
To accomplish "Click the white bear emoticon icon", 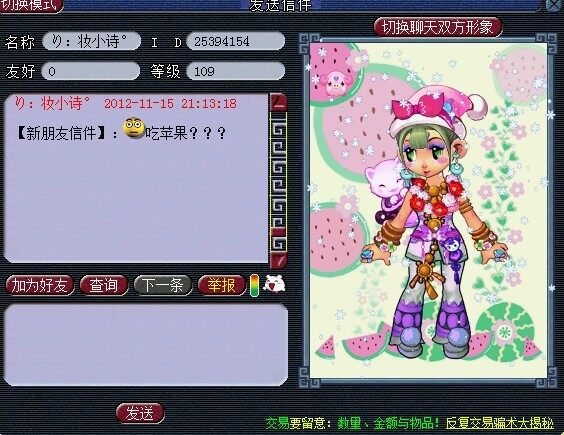I will pos(274,284).
